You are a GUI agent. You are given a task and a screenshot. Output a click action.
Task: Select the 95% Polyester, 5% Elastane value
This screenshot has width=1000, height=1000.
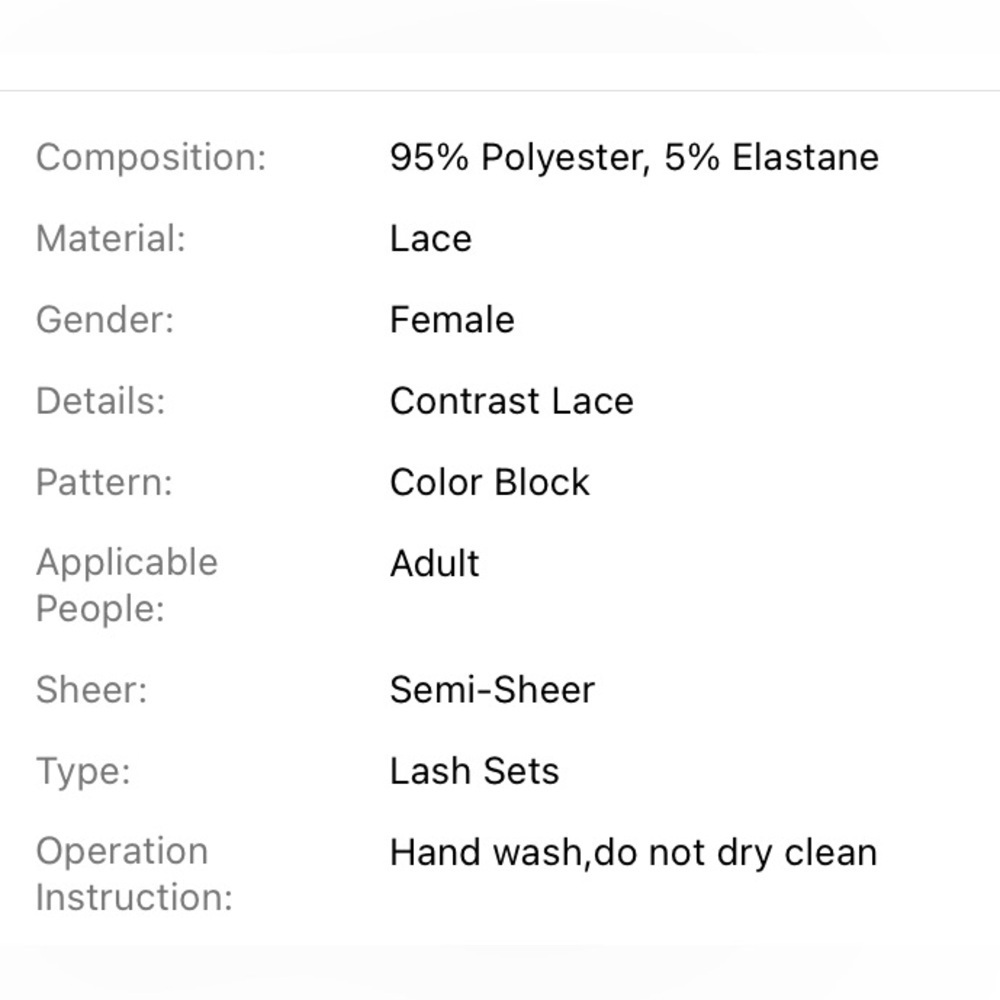635,157
